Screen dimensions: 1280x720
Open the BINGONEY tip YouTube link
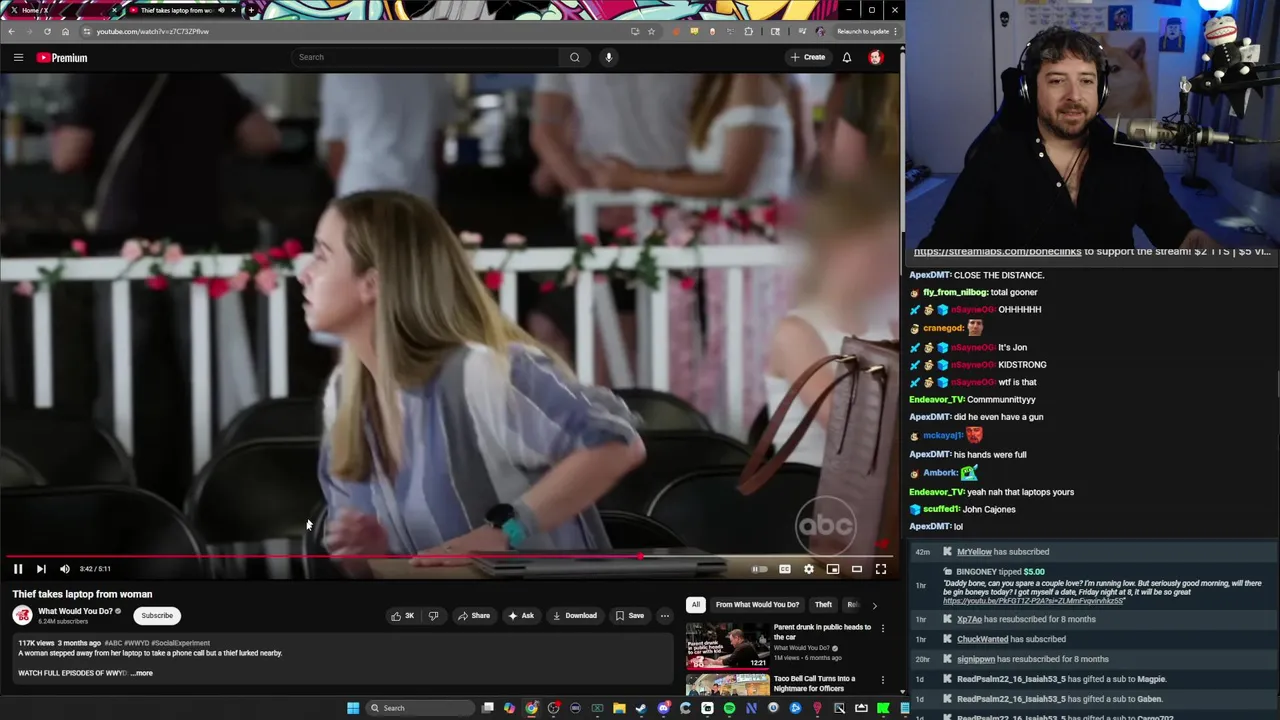tap(1034, 601)
